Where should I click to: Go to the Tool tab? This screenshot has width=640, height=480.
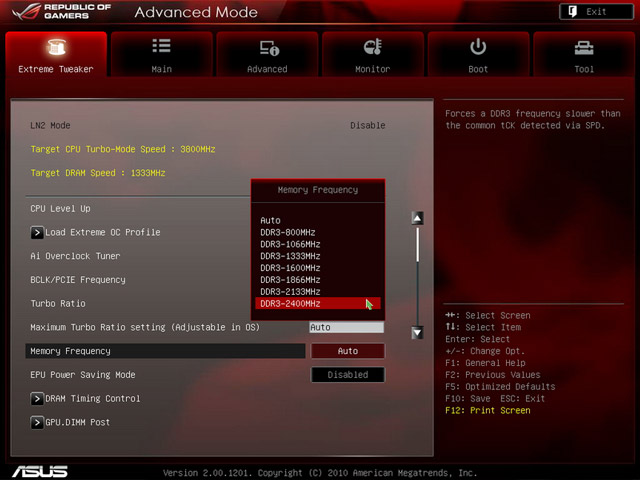point(584,54)
